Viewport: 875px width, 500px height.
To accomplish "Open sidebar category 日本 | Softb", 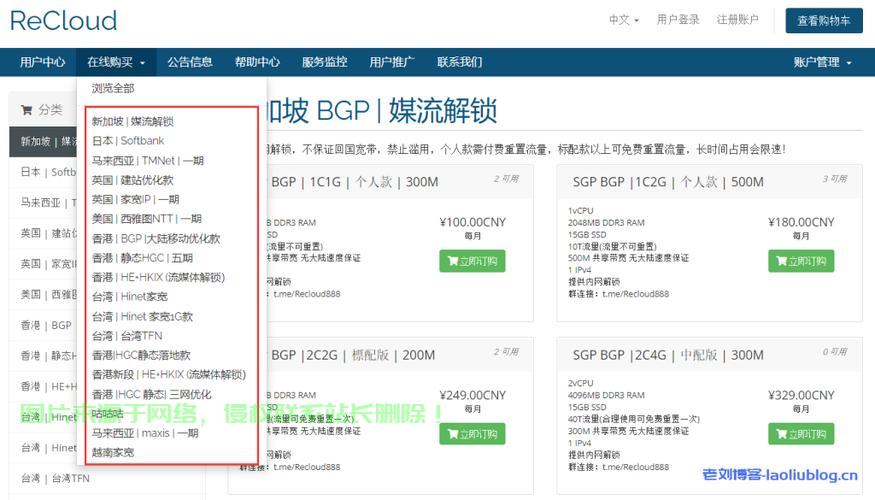I will tap(48, 172).
